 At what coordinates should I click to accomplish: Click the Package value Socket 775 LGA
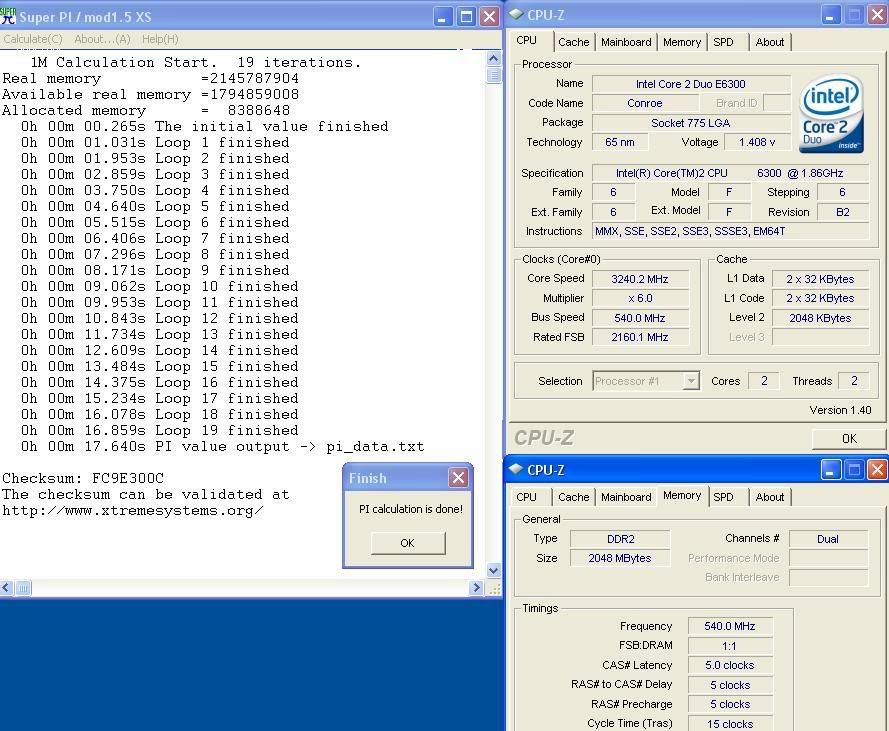coord(691,122)
